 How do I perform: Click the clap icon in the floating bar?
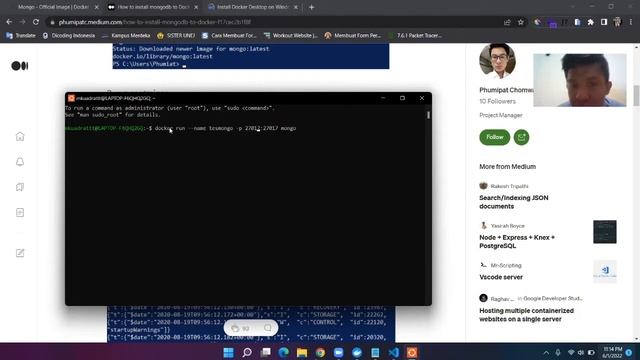[x=235, y=328]
